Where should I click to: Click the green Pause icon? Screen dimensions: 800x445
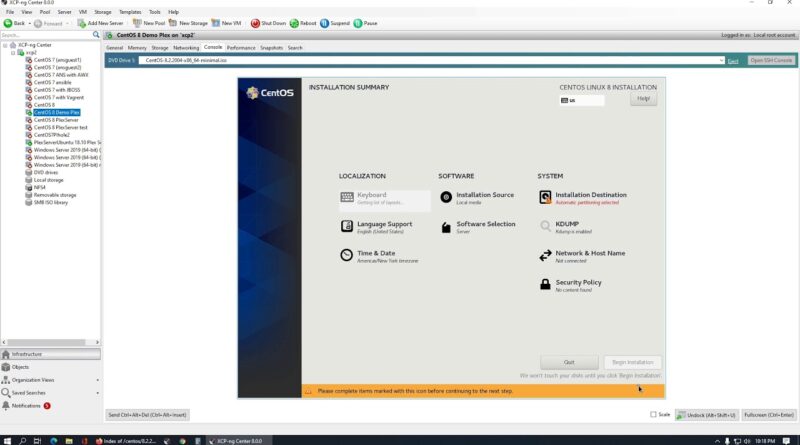(358, 23)
